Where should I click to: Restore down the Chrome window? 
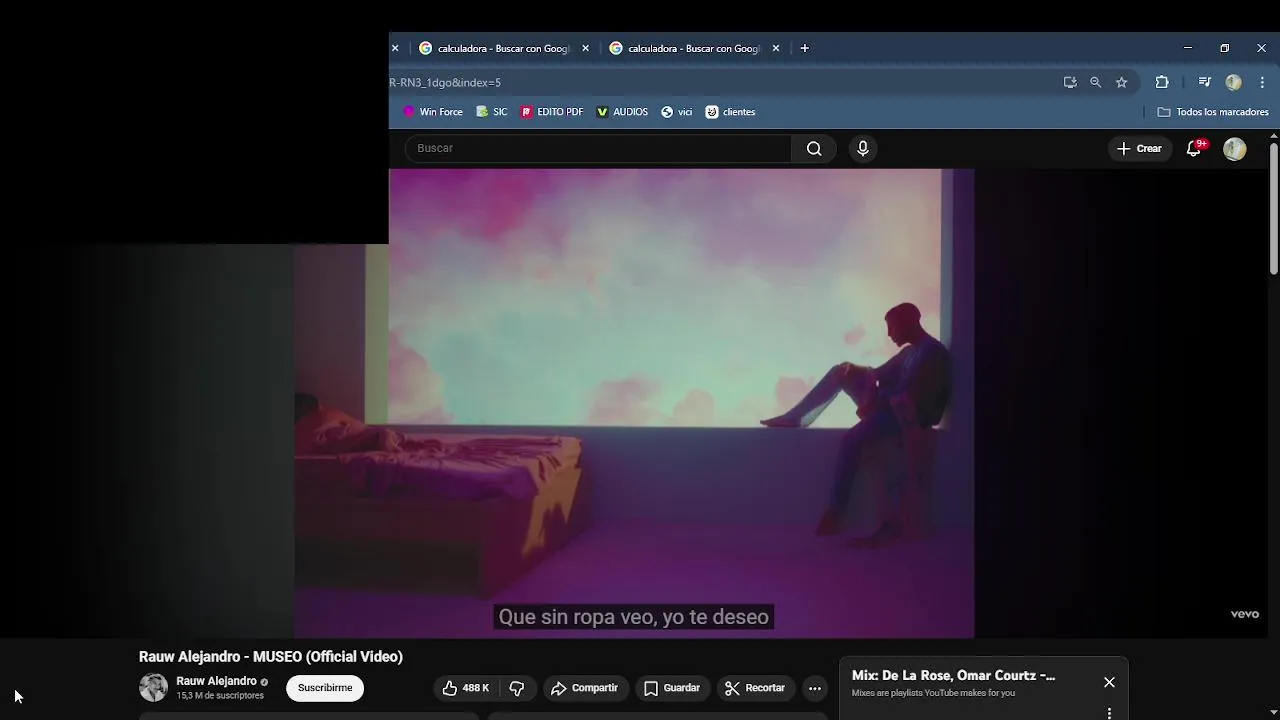tap(1224, 48)
